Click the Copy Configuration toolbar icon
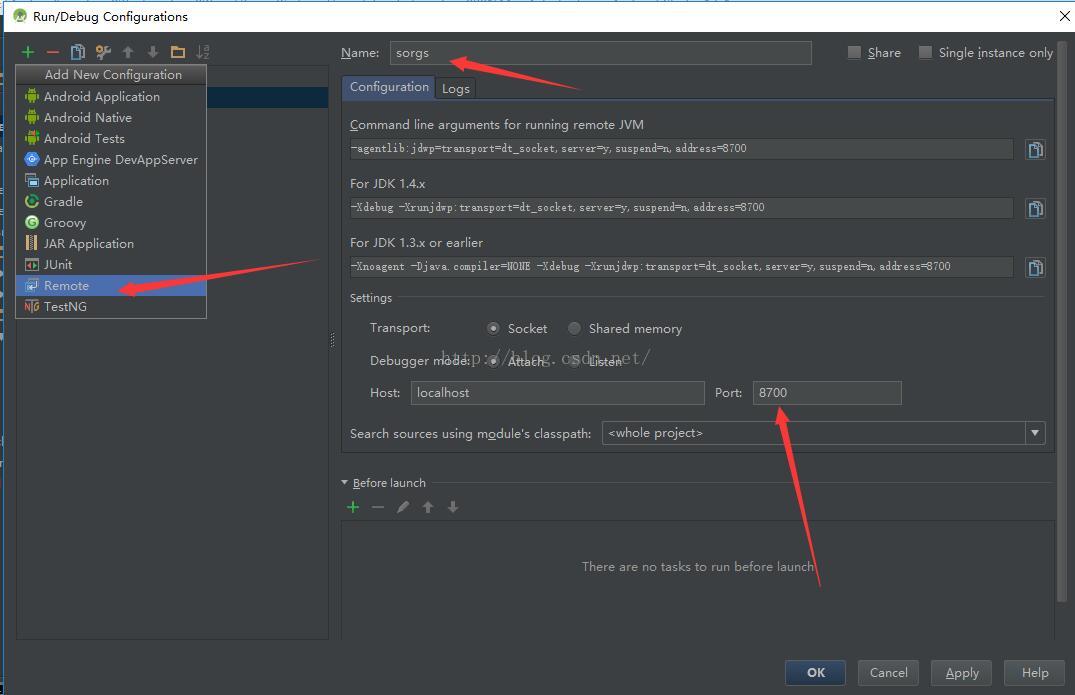 (77, 52)
